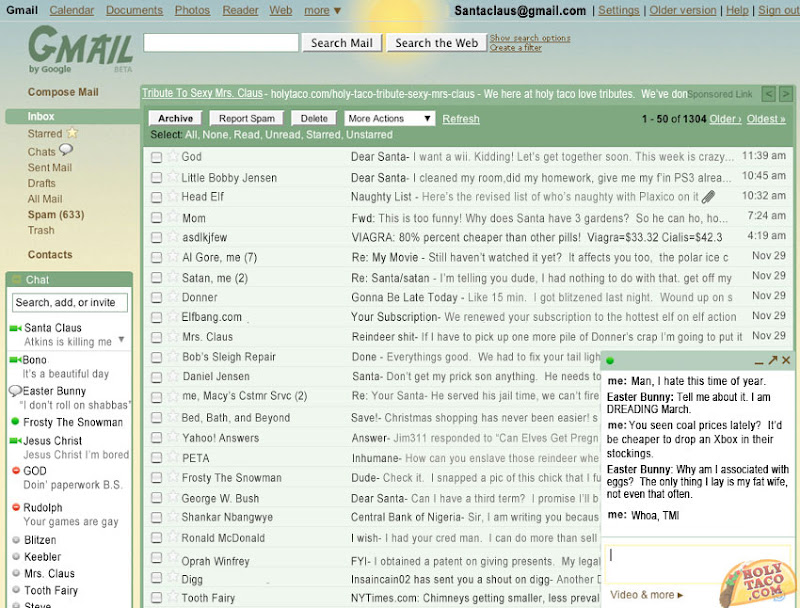This screenshot has height=608, width=800.
Task: Click the Search Mail button
Action: pyautogui.click(x=342, y=43)
